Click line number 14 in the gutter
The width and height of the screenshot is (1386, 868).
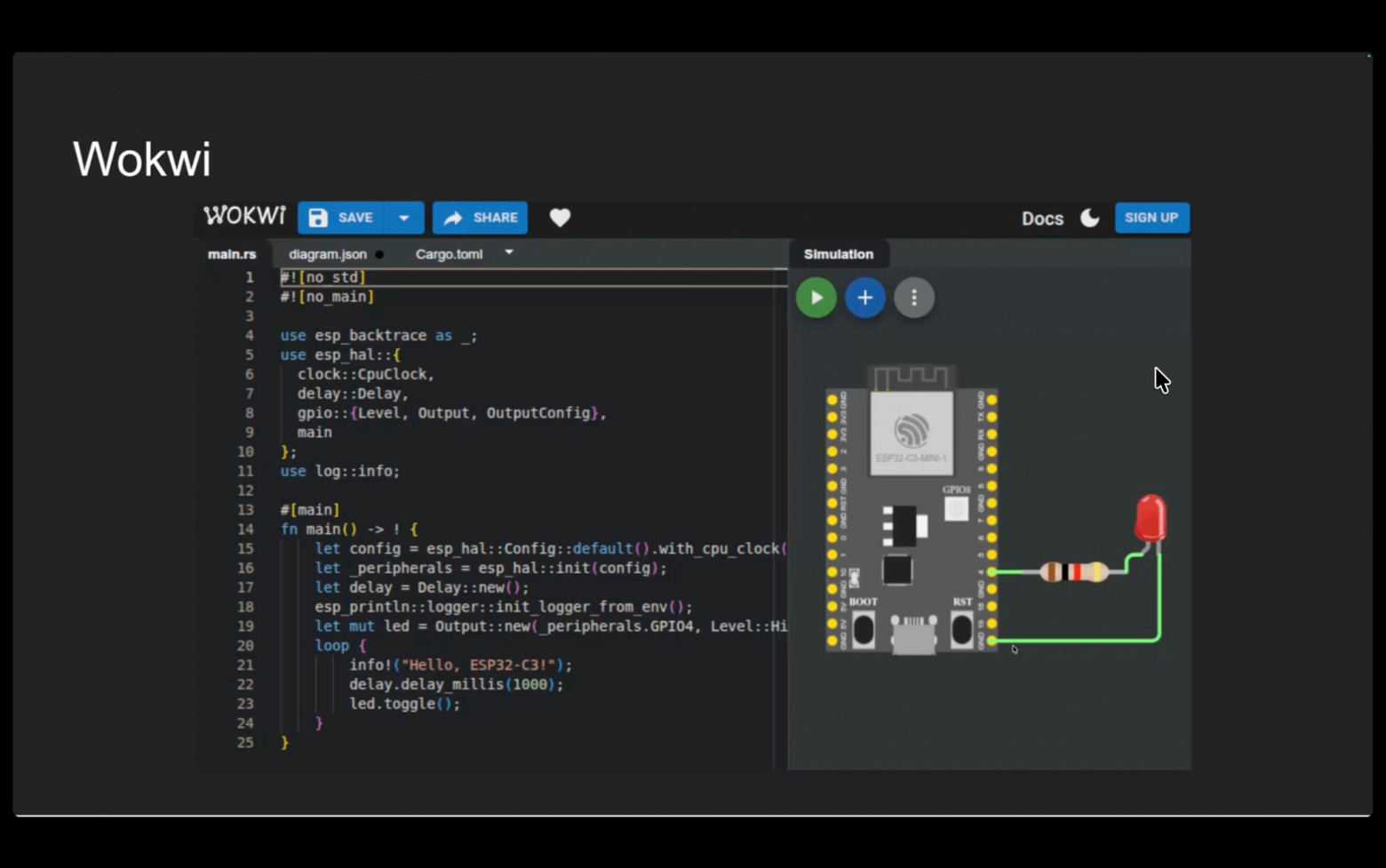pos(245,530)
